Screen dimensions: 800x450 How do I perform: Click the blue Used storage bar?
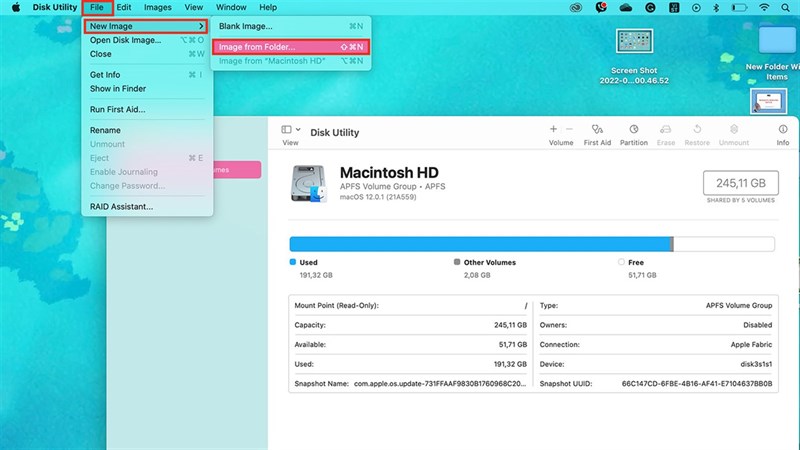(481, 244)
